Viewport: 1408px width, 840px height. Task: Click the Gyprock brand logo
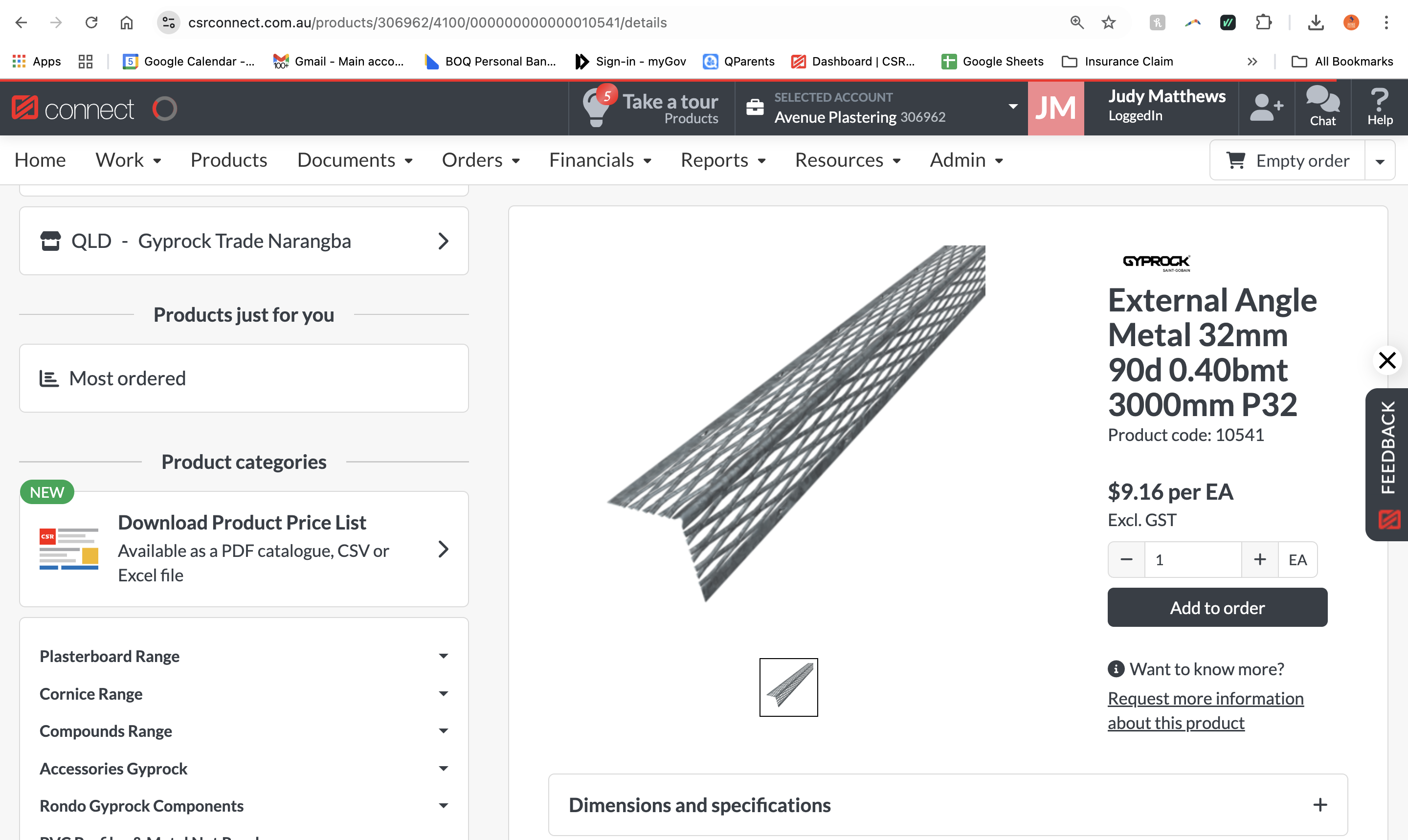pyautogui.click(x=1156, y=263)
